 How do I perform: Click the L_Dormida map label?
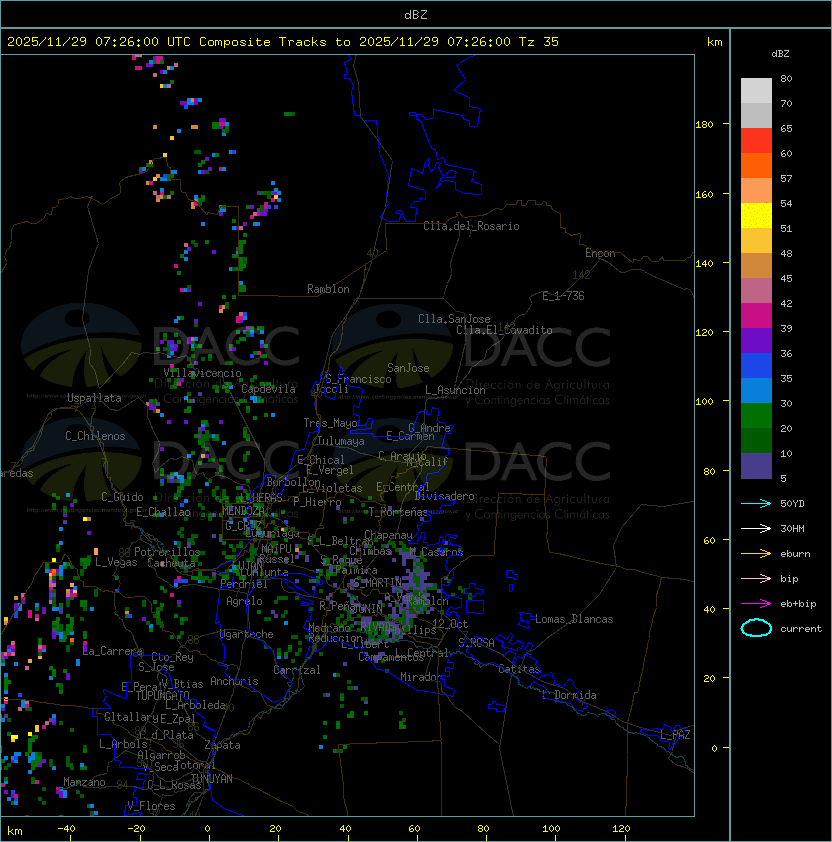pyautogui.click(x=569, y=695)
